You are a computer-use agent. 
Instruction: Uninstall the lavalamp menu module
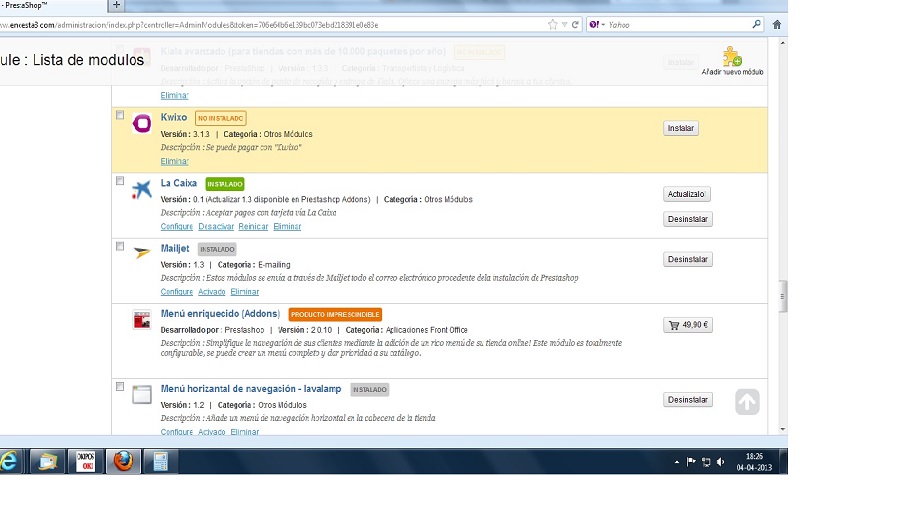click(x=688, y=400)
